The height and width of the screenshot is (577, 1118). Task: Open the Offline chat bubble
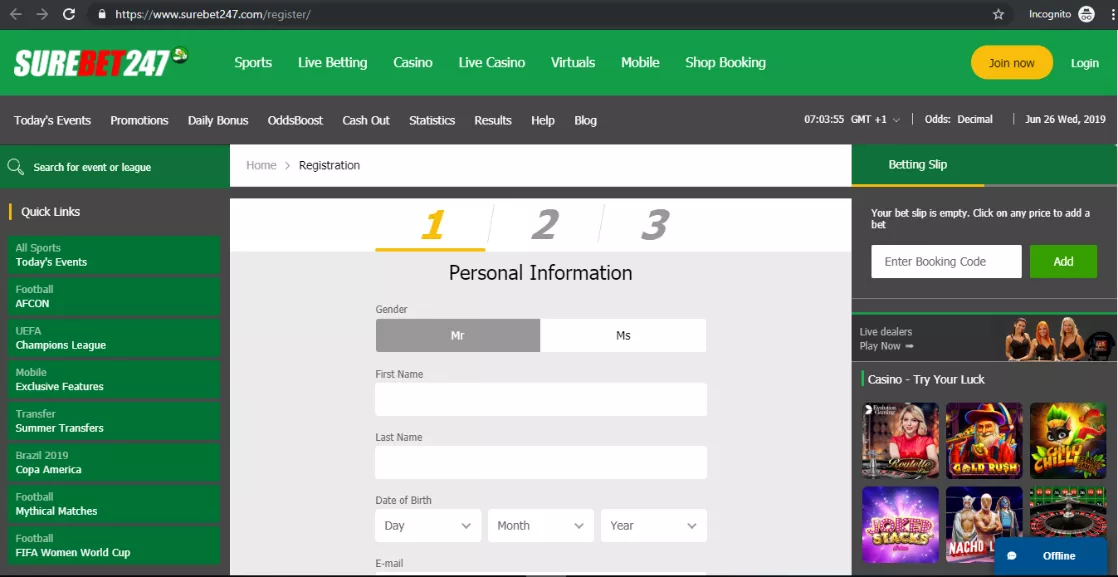[1052, 556]
